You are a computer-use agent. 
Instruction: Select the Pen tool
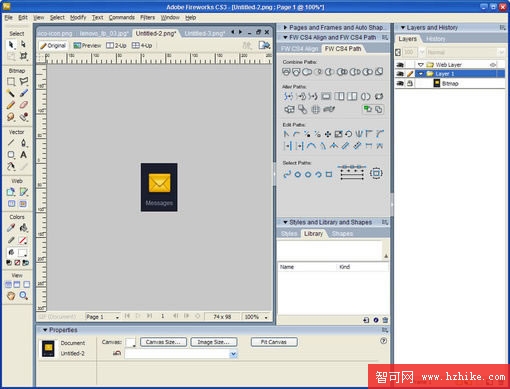point(23,143)
